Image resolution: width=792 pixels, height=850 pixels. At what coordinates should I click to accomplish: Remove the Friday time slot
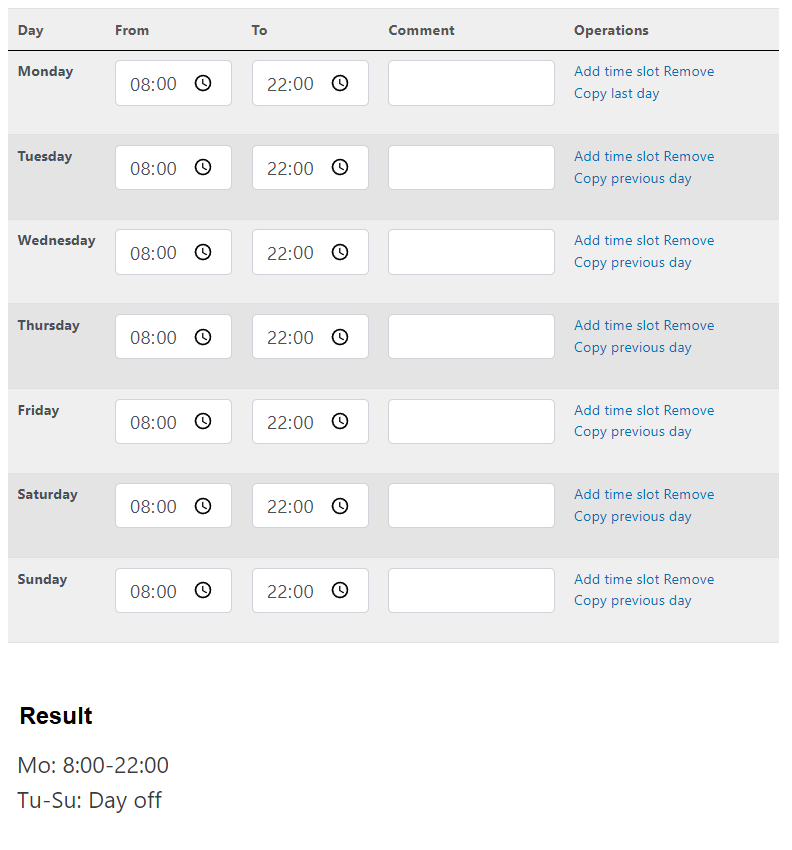coord(689,411)
